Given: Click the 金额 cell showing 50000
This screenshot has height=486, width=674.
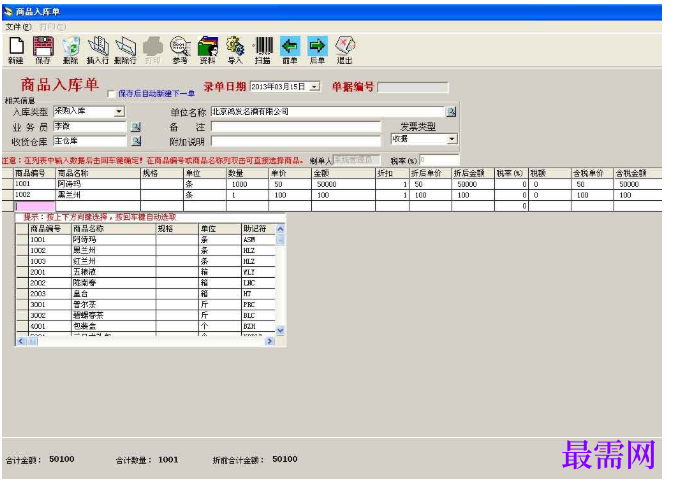Looking at the screenshot, I should pyautogui.click(x=343, y=184).
